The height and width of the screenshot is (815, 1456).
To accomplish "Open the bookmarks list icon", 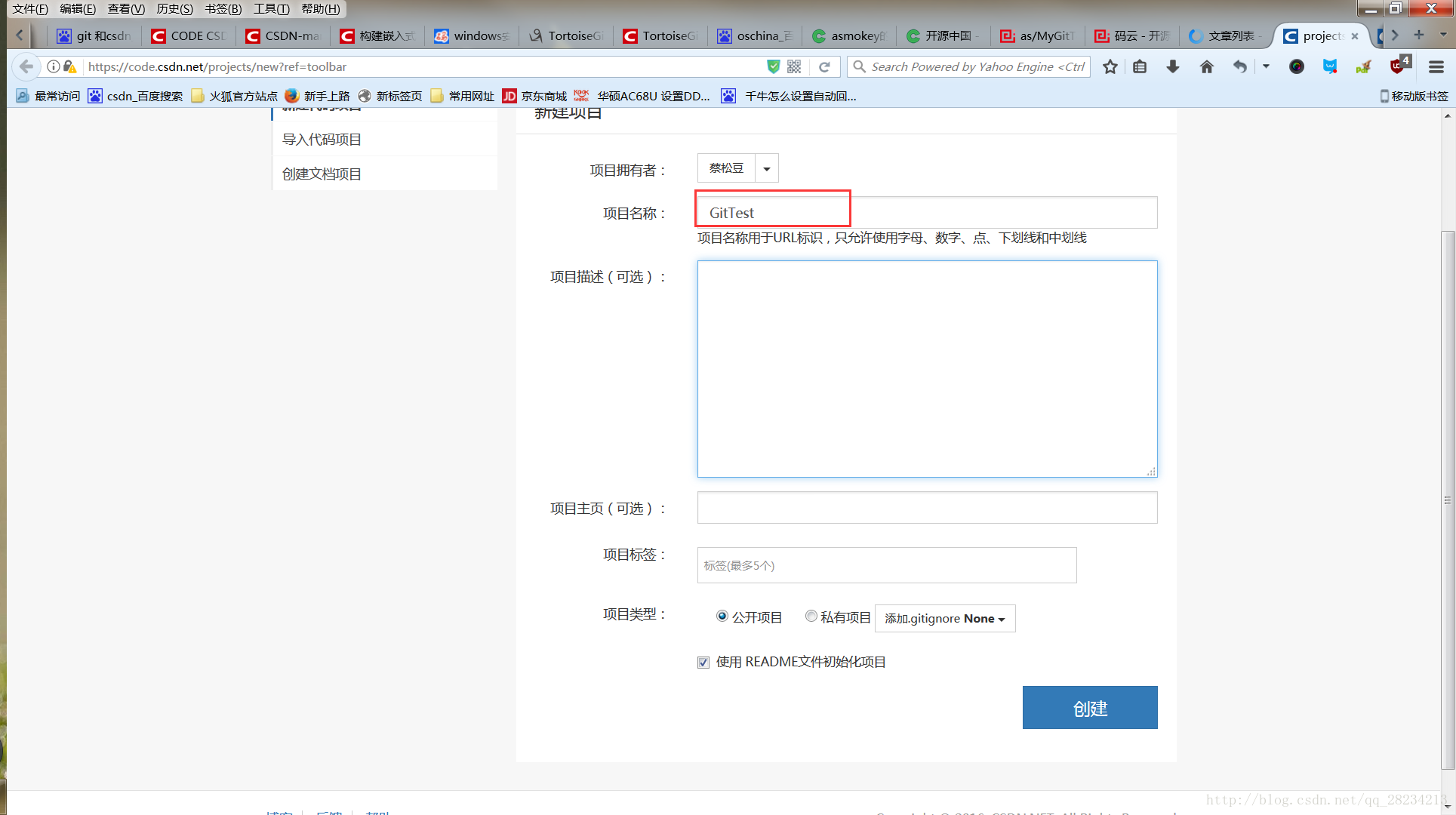I will coord(1140,66).
